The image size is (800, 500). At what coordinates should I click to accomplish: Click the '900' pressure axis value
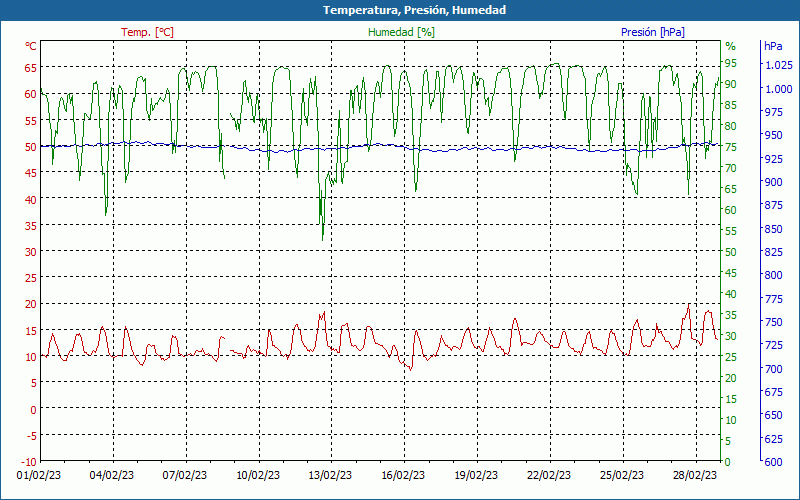click(773, 182)
